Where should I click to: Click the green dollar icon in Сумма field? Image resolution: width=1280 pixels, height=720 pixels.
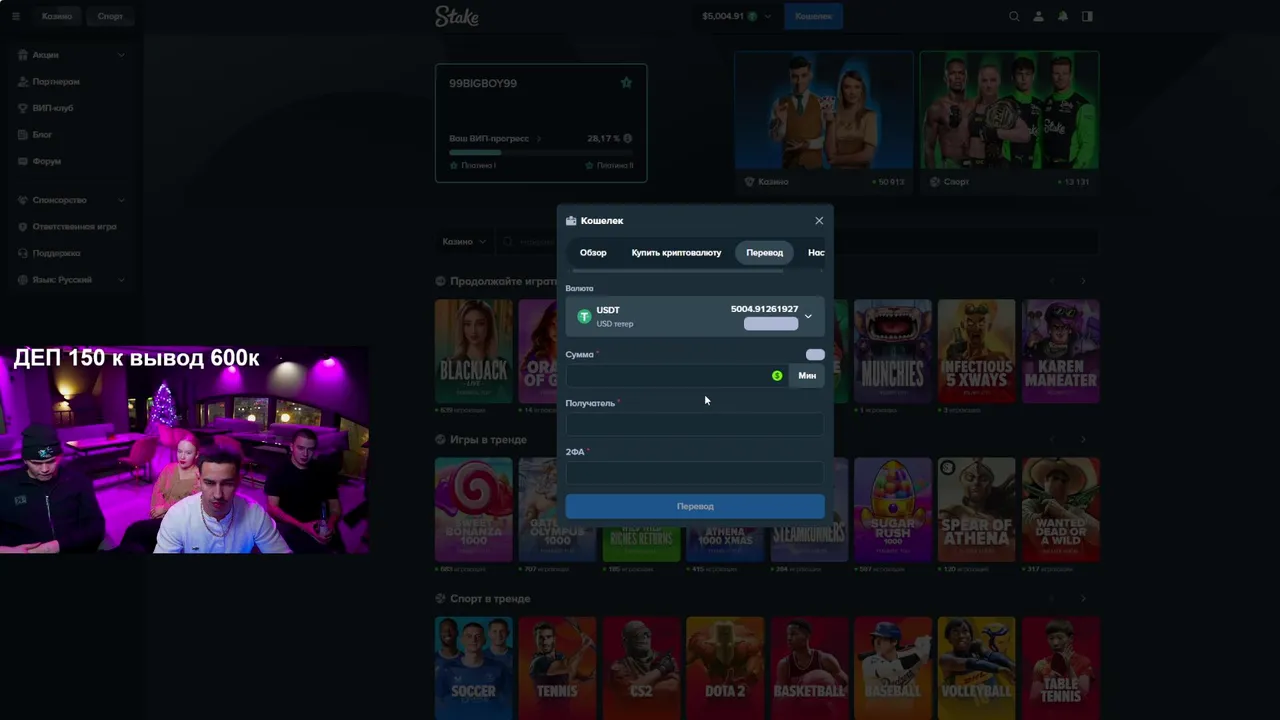coord(777,376)
